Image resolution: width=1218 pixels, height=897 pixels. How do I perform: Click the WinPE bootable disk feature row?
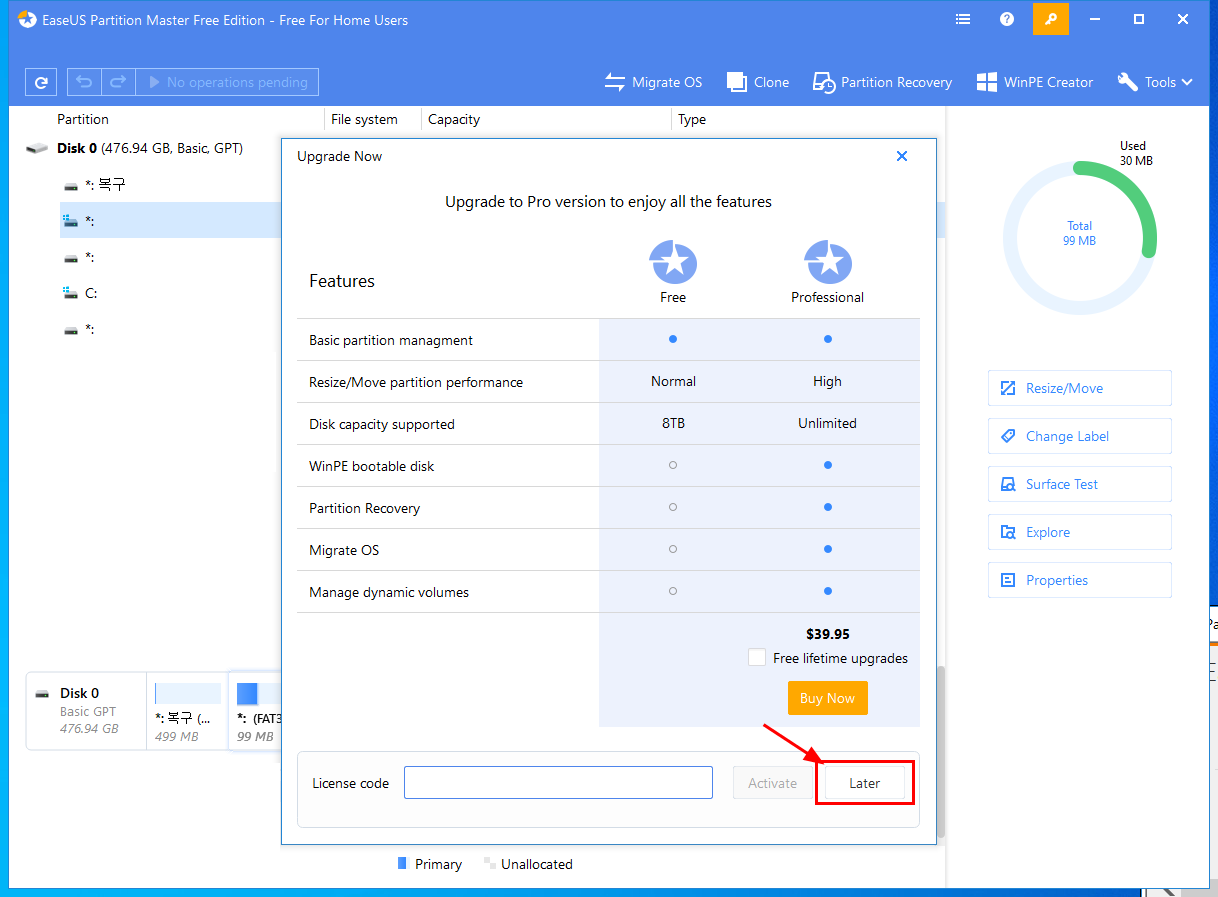[608, 466]
